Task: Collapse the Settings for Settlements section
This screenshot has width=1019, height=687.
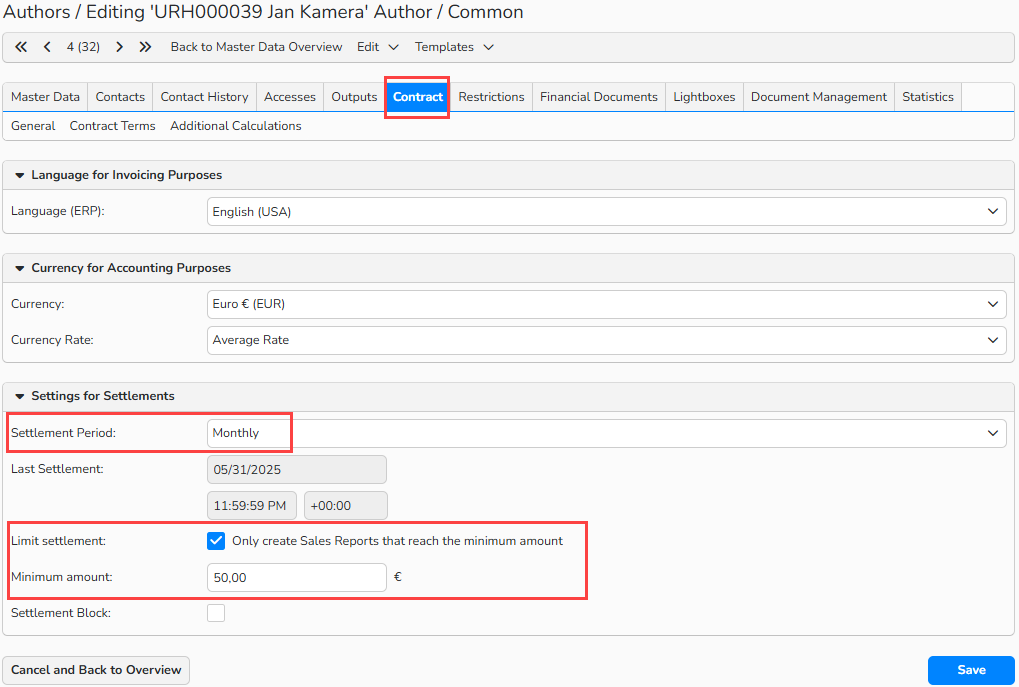Action: point(19,396)
